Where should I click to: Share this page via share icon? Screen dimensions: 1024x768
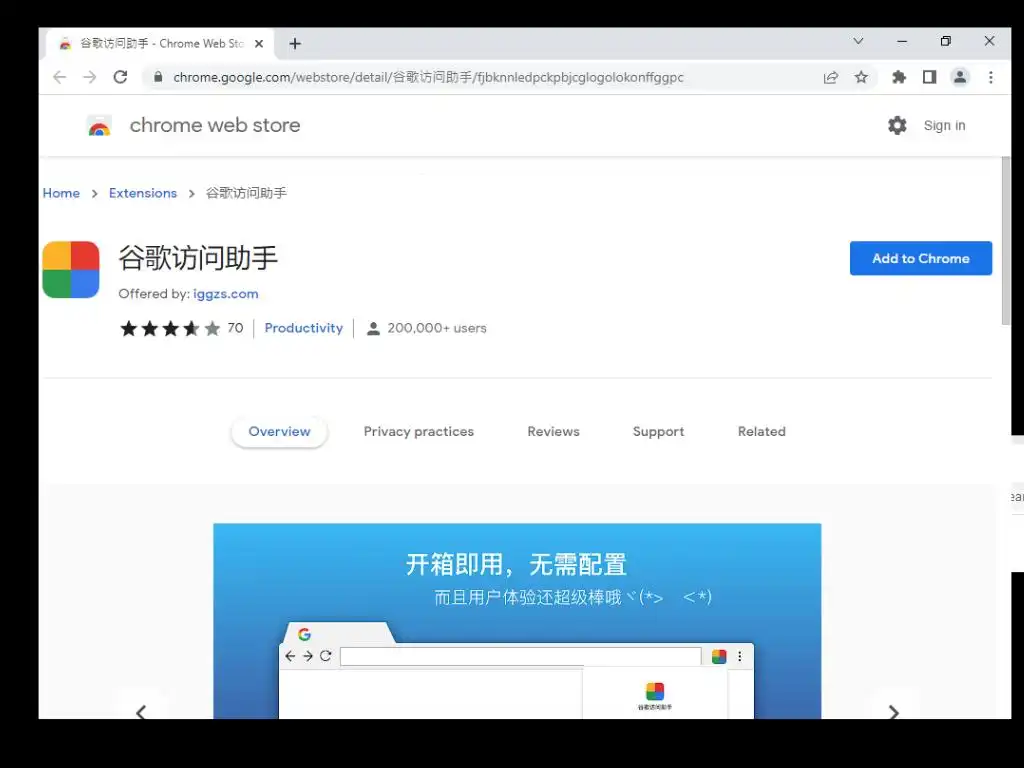tap(831, 78)
